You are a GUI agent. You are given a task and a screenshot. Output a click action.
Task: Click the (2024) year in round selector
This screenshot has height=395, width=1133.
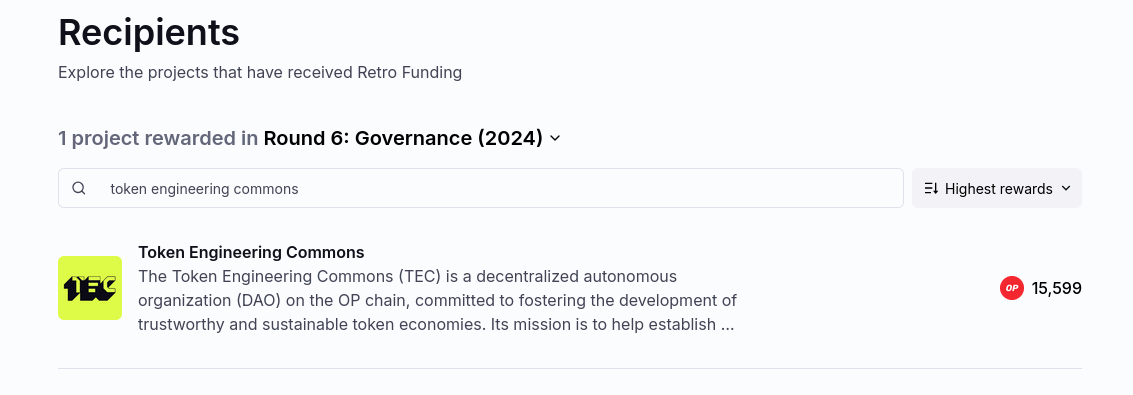(x=510, y=137)
